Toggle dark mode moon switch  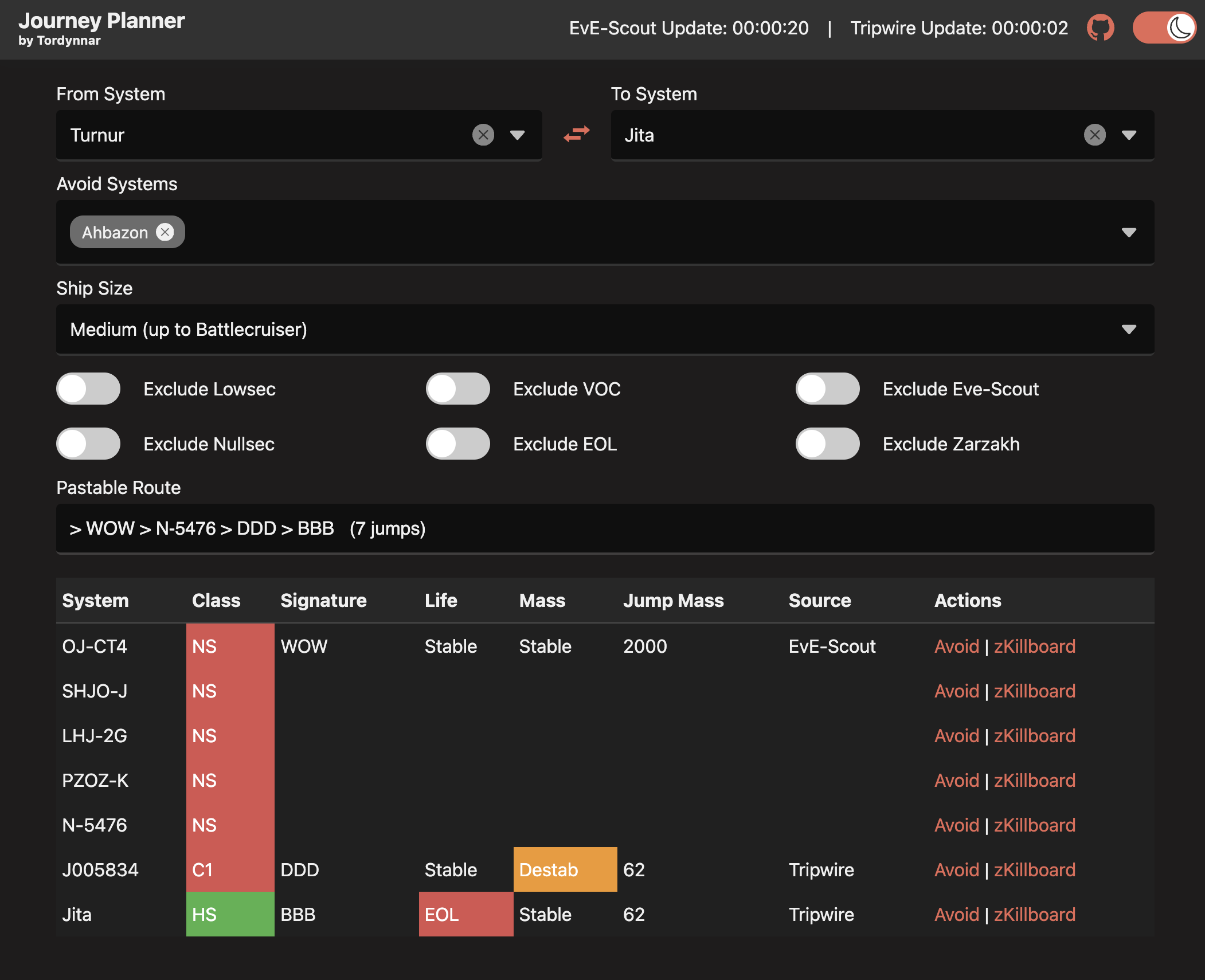pos(1164,28)
